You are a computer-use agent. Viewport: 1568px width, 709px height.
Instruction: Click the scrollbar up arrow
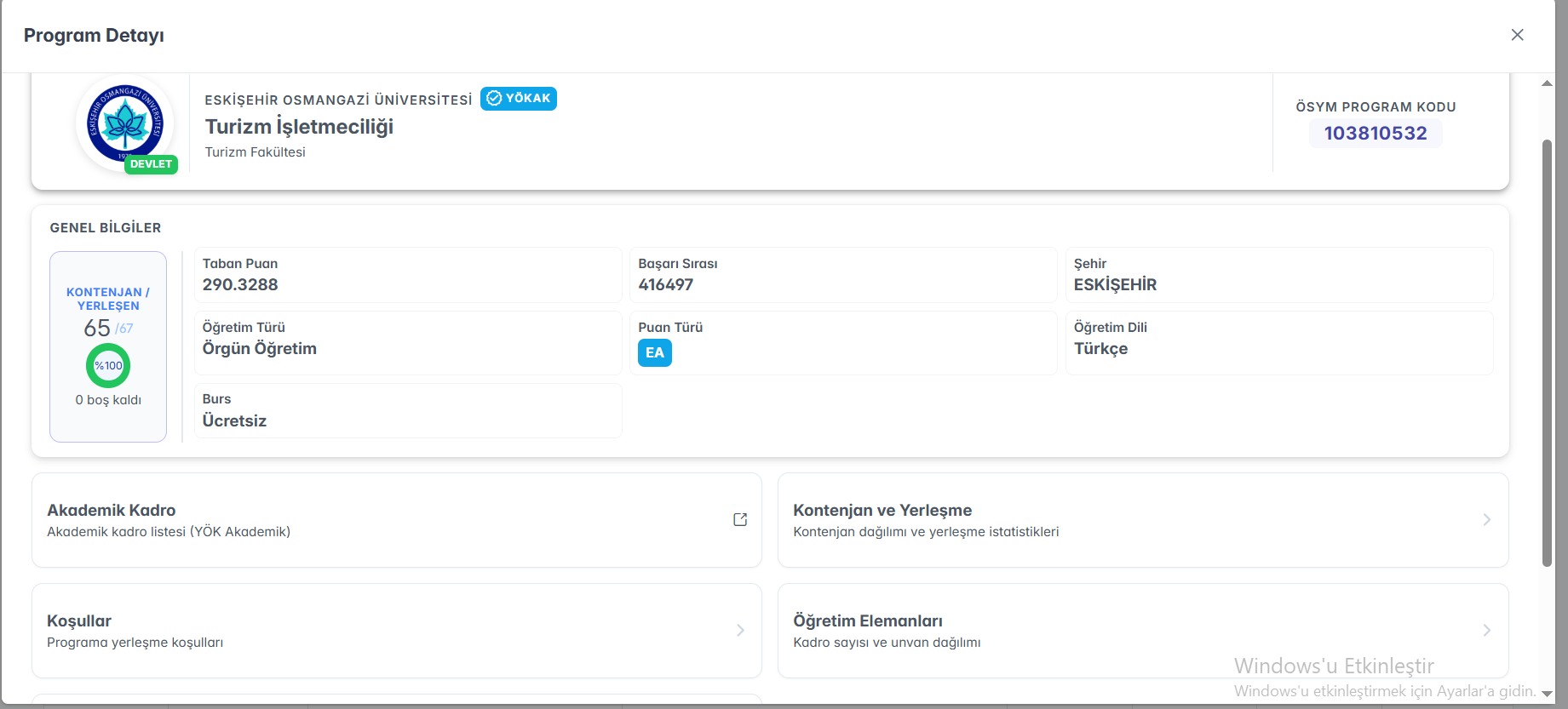1547,83
